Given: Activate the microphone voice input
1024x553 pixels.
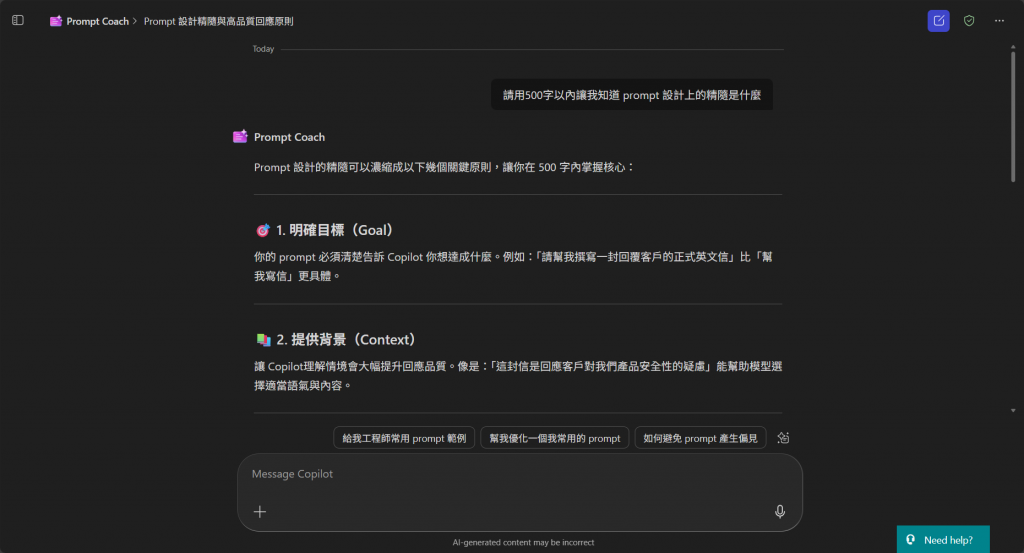Looking at the screenshot, I should (780, 512).
